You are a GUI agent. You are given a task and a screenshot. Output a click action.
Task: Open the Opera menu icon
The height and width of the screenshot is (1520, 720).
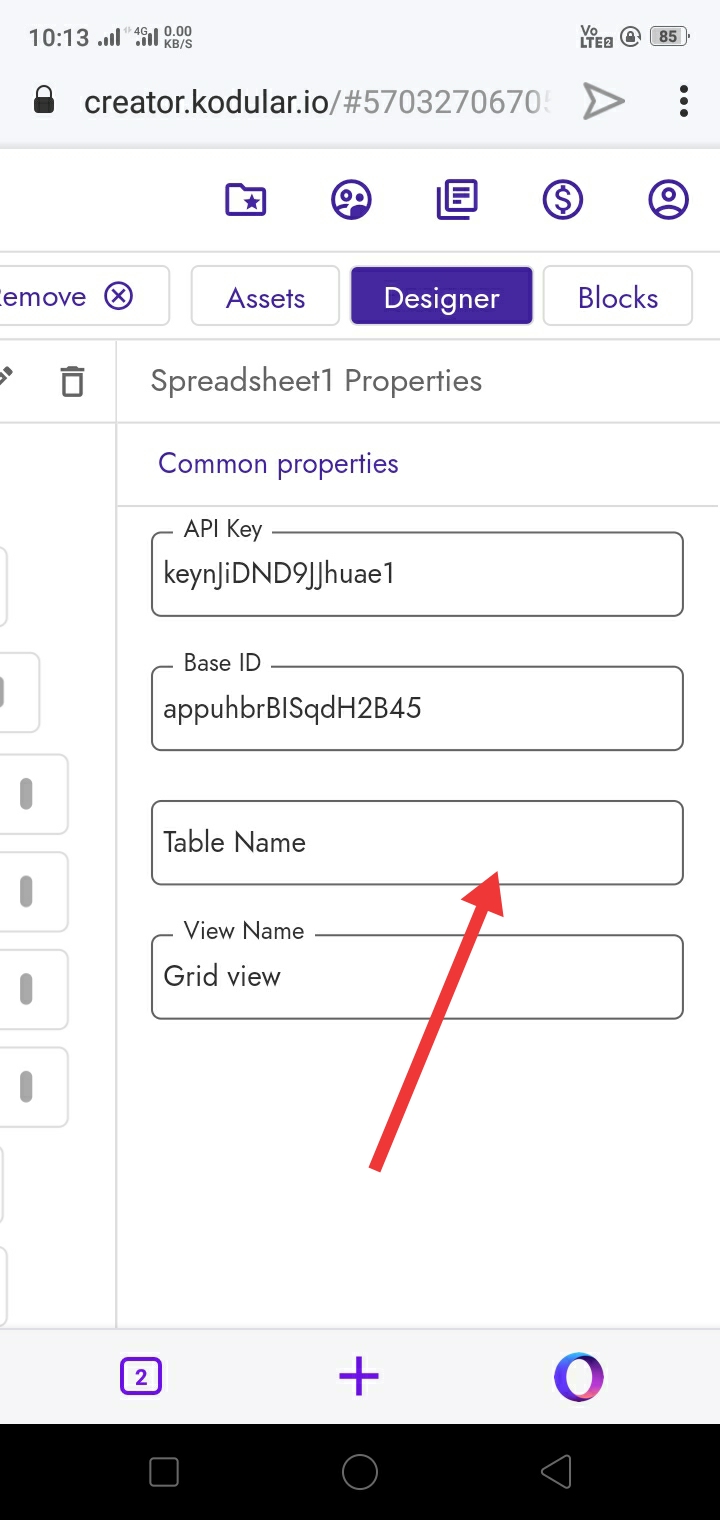579,1377
